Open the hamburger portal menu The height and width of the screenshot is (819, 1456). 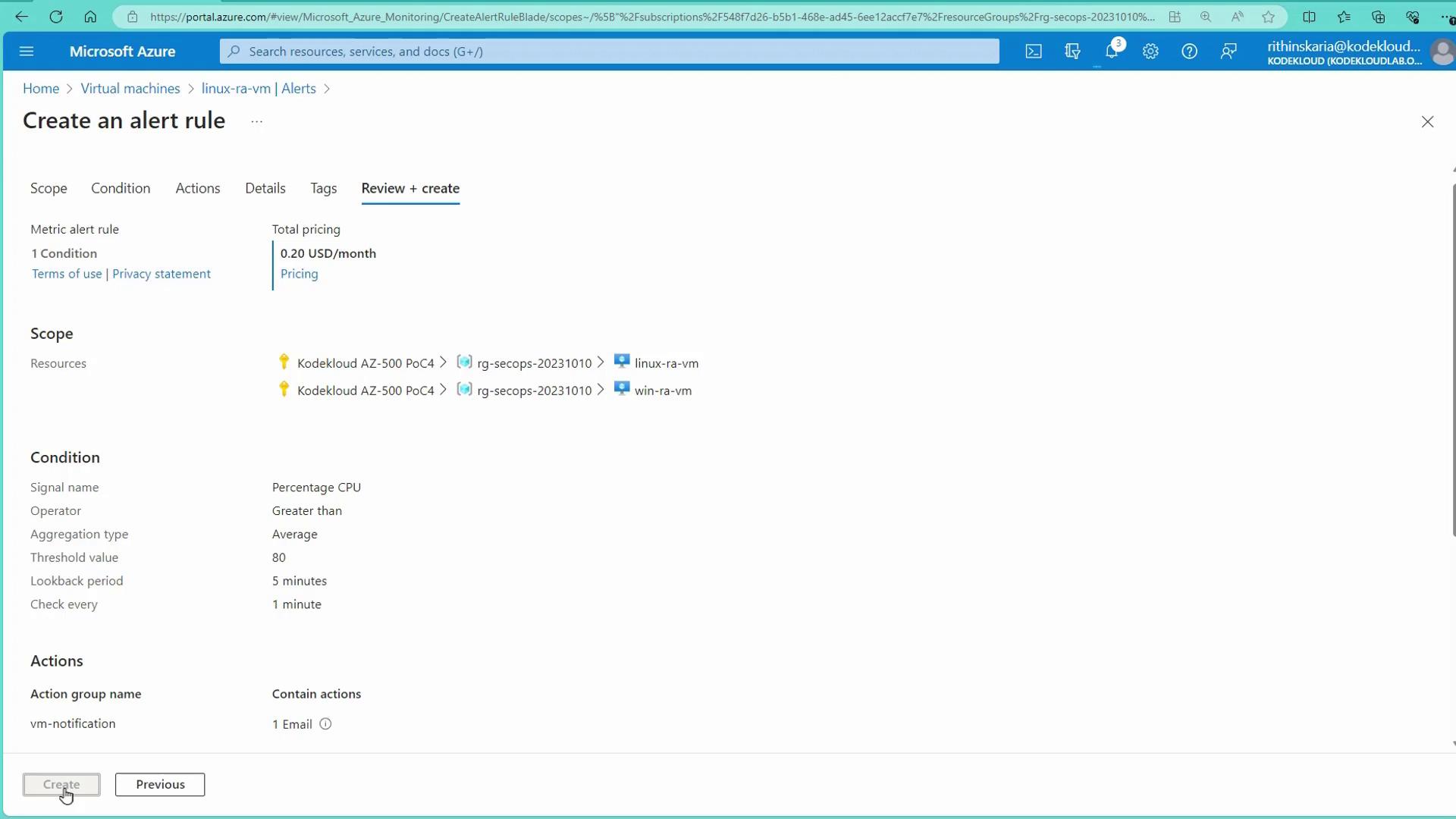[x=27, y=52]
